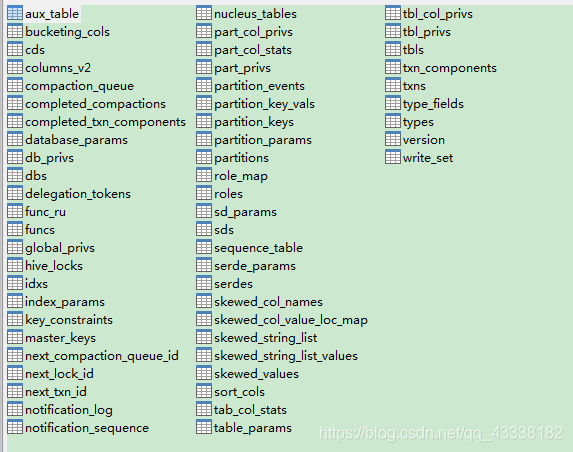The width and height of the screenshot is (573, 452).
Task: Select the part_col_stats table name
Action: coord(253,50)
